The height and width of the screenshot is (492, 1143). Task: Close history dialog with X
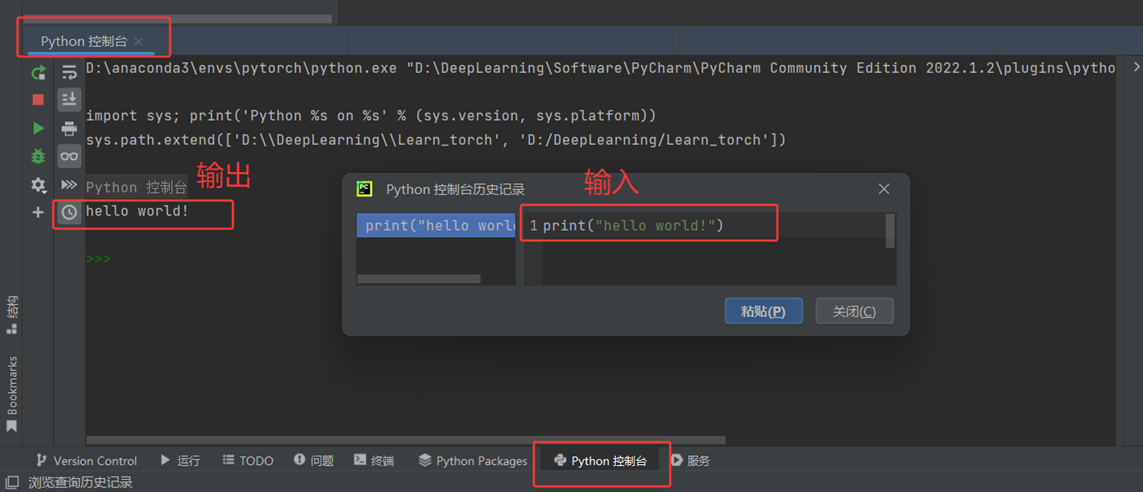click(883, 190)
